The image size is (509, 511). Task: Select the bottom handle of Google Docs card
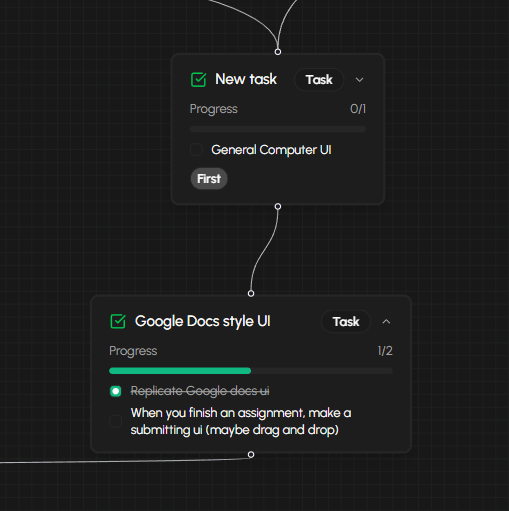251,455
